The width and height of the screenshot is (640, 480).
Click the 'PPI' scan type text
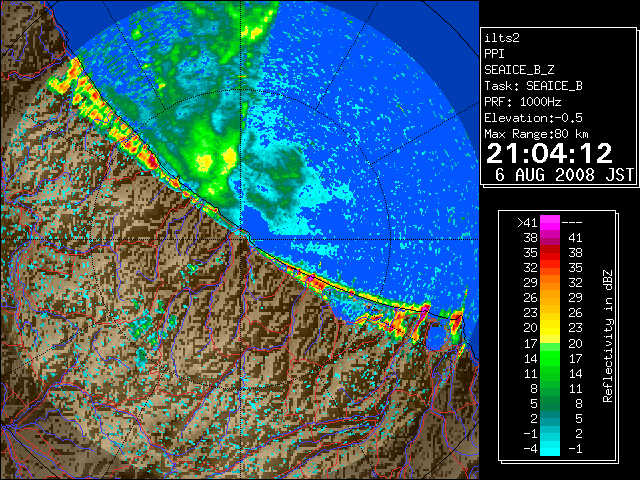(x=494, y=54)
